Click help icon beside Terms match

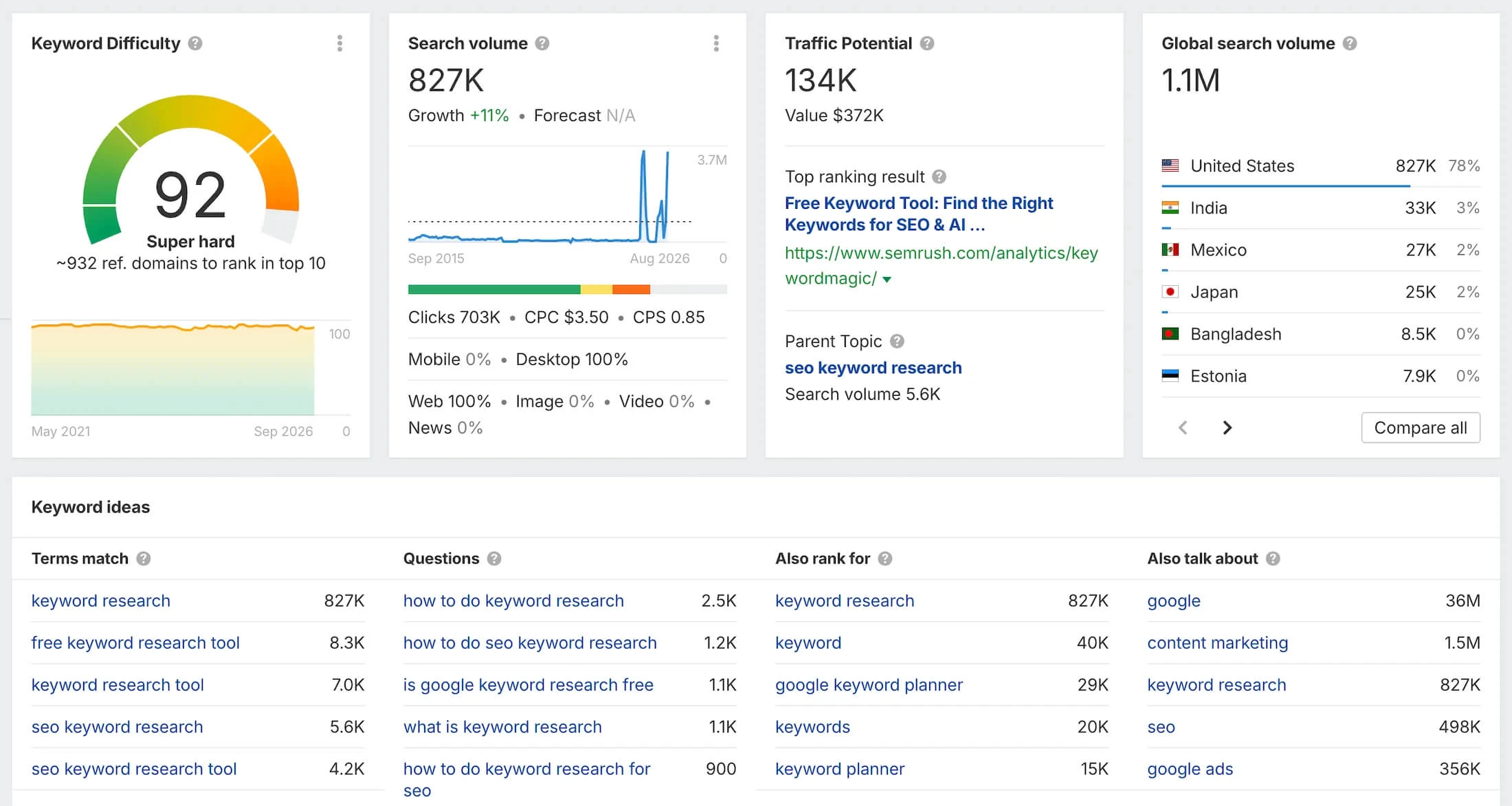pyautogui.click(x=143, y=559)
